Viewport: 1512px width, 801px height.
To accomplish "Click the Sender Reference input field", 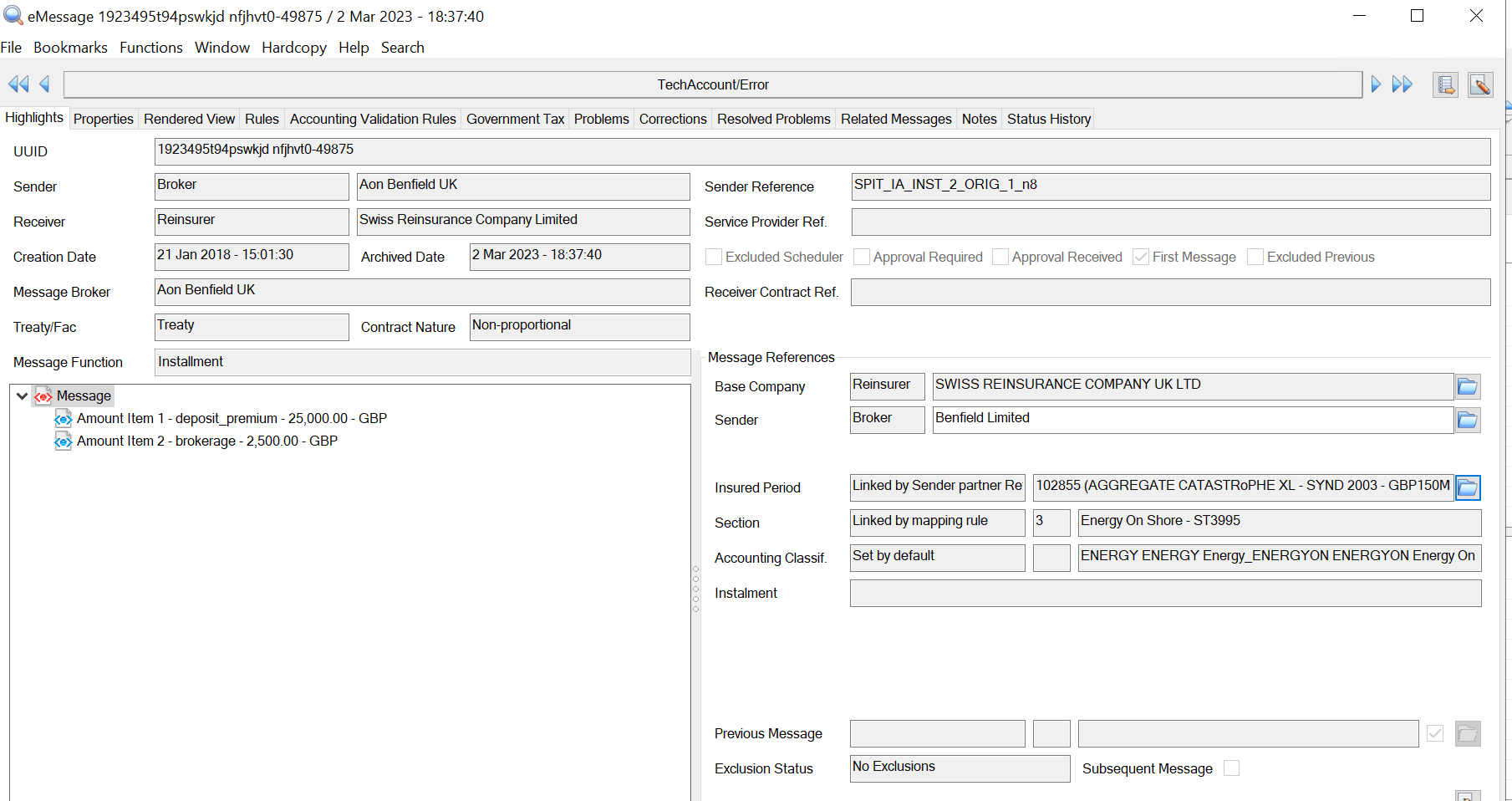I will coord(1170,186).
